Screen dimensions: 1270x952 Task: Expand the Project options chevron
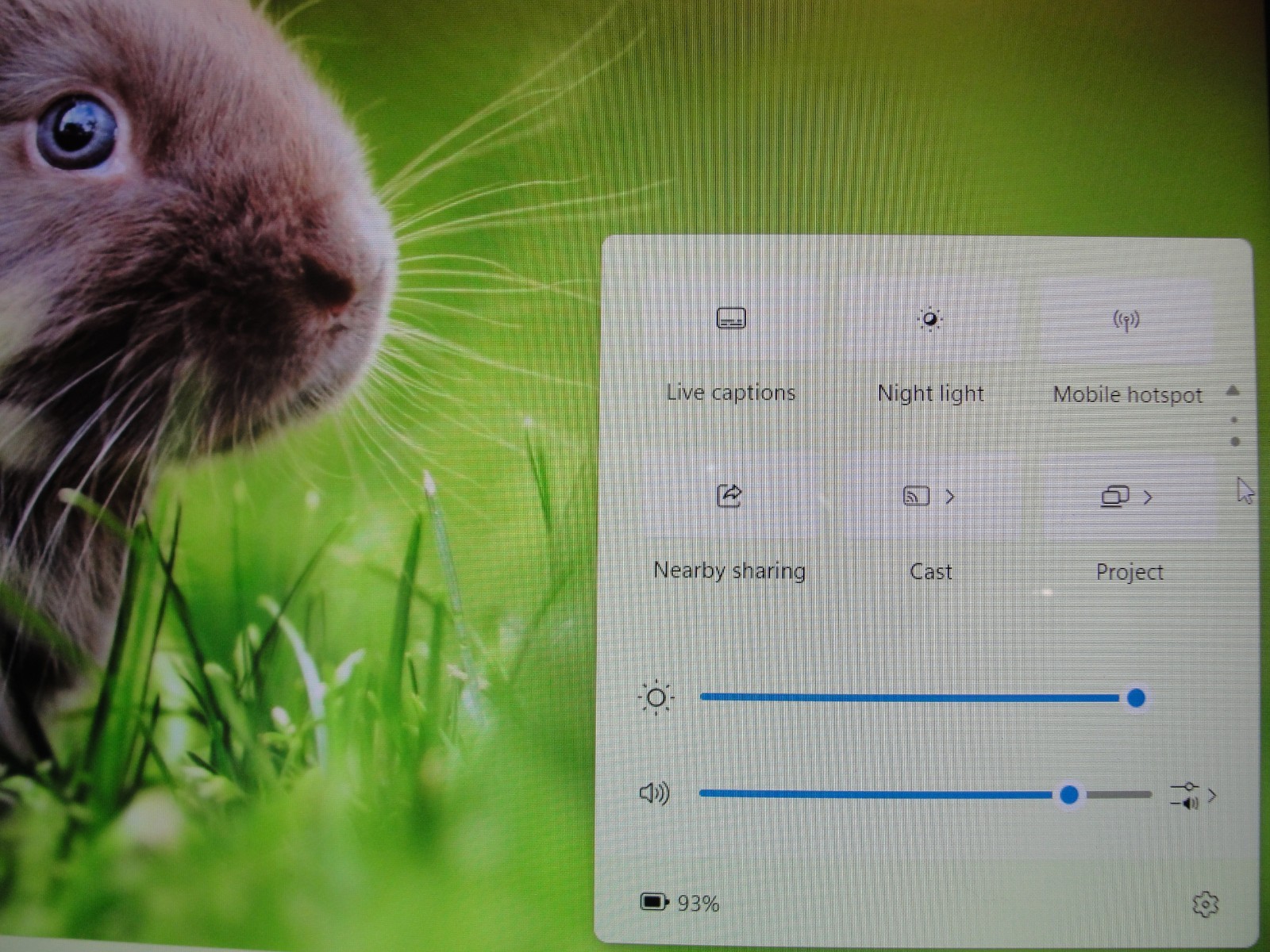1148,497
